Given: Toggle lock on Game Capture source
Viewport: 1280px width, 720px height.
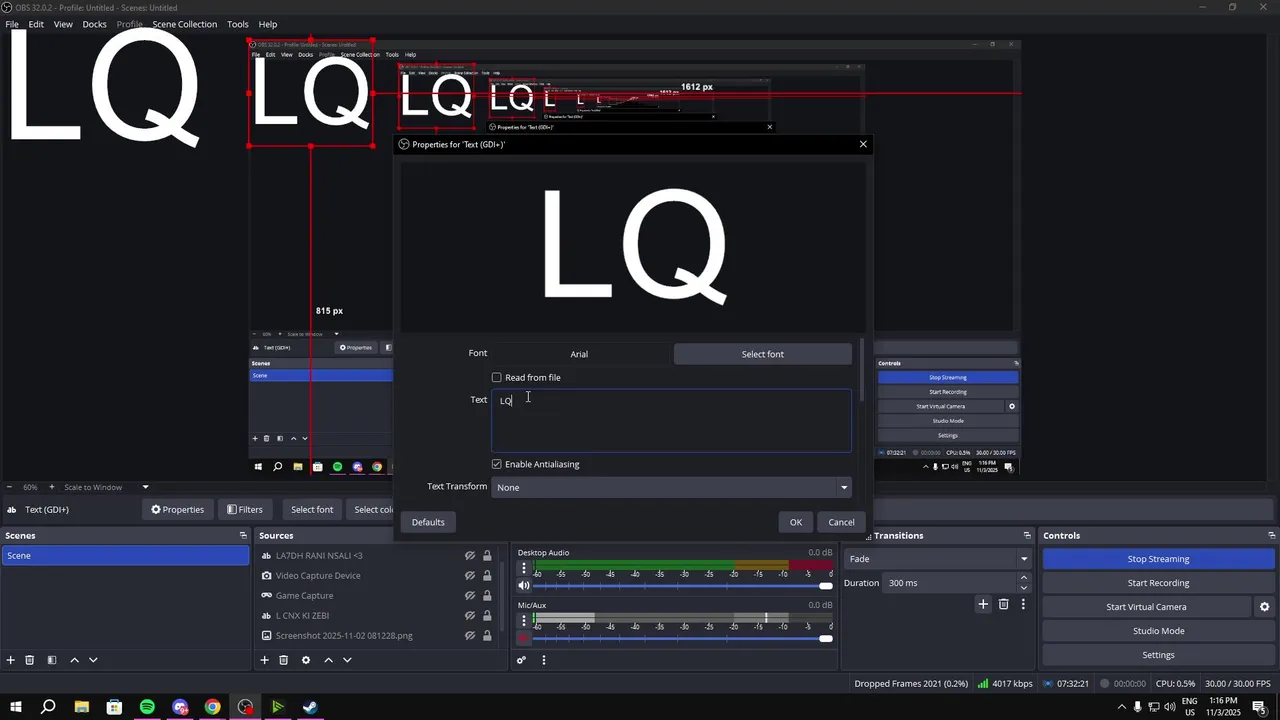Looking at the screenshot, I should pos(487,596).
